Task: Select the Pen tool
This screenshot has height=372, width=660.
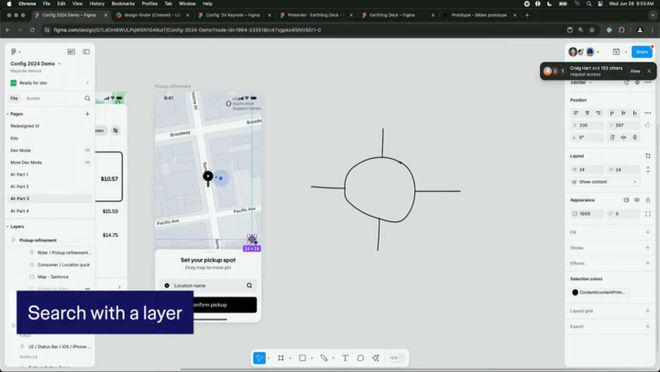Action: tap(324, 358)
